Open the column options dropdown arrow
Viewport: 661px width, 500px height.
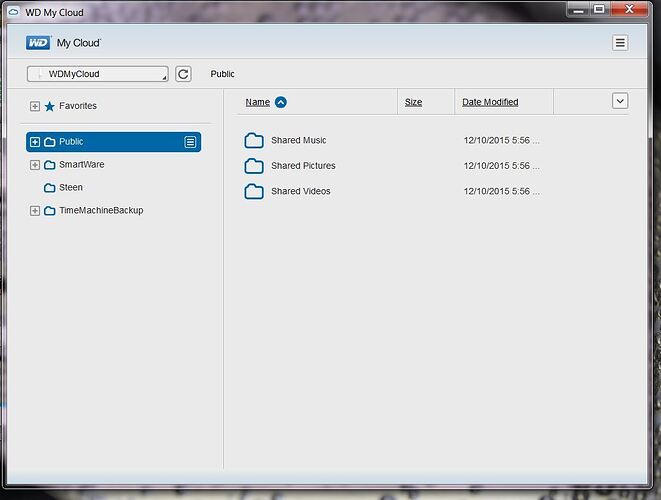click(620, 101)
